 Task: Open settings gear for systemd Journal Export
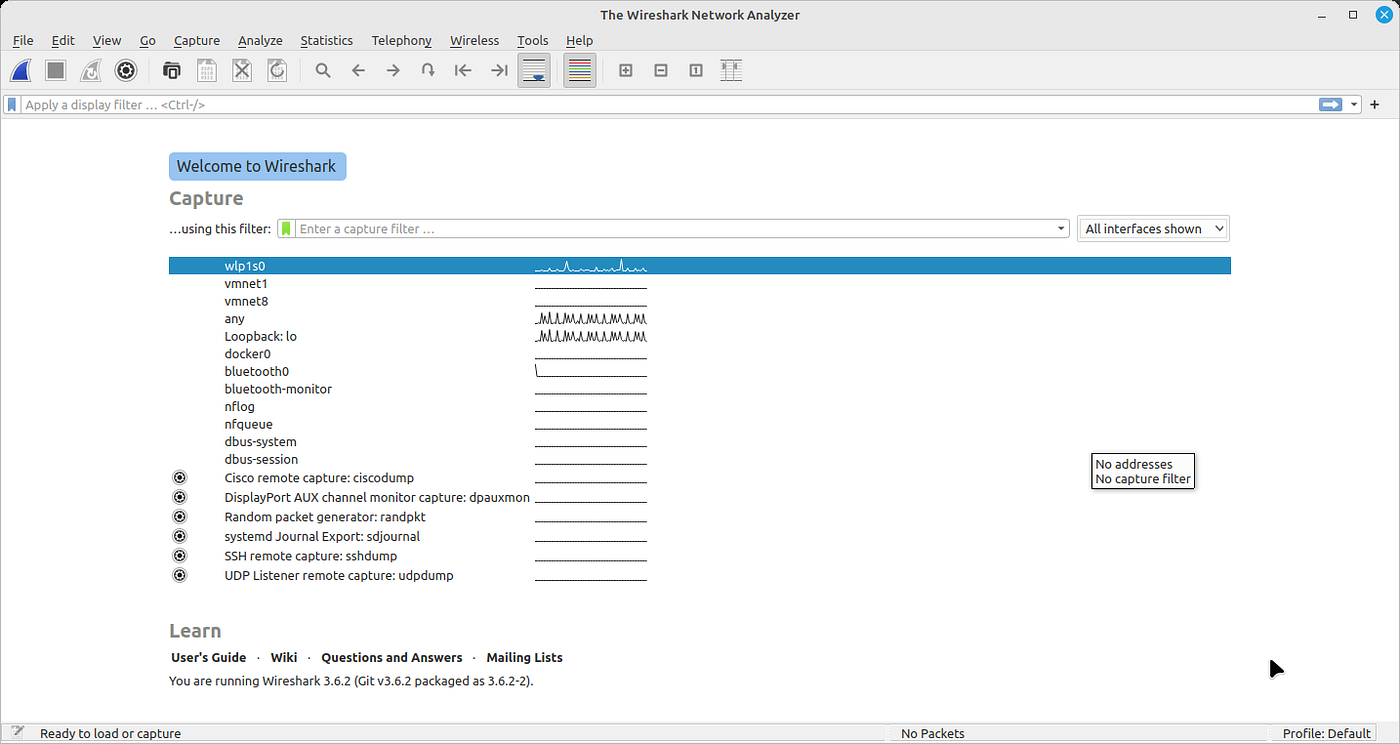pos(179,536)
